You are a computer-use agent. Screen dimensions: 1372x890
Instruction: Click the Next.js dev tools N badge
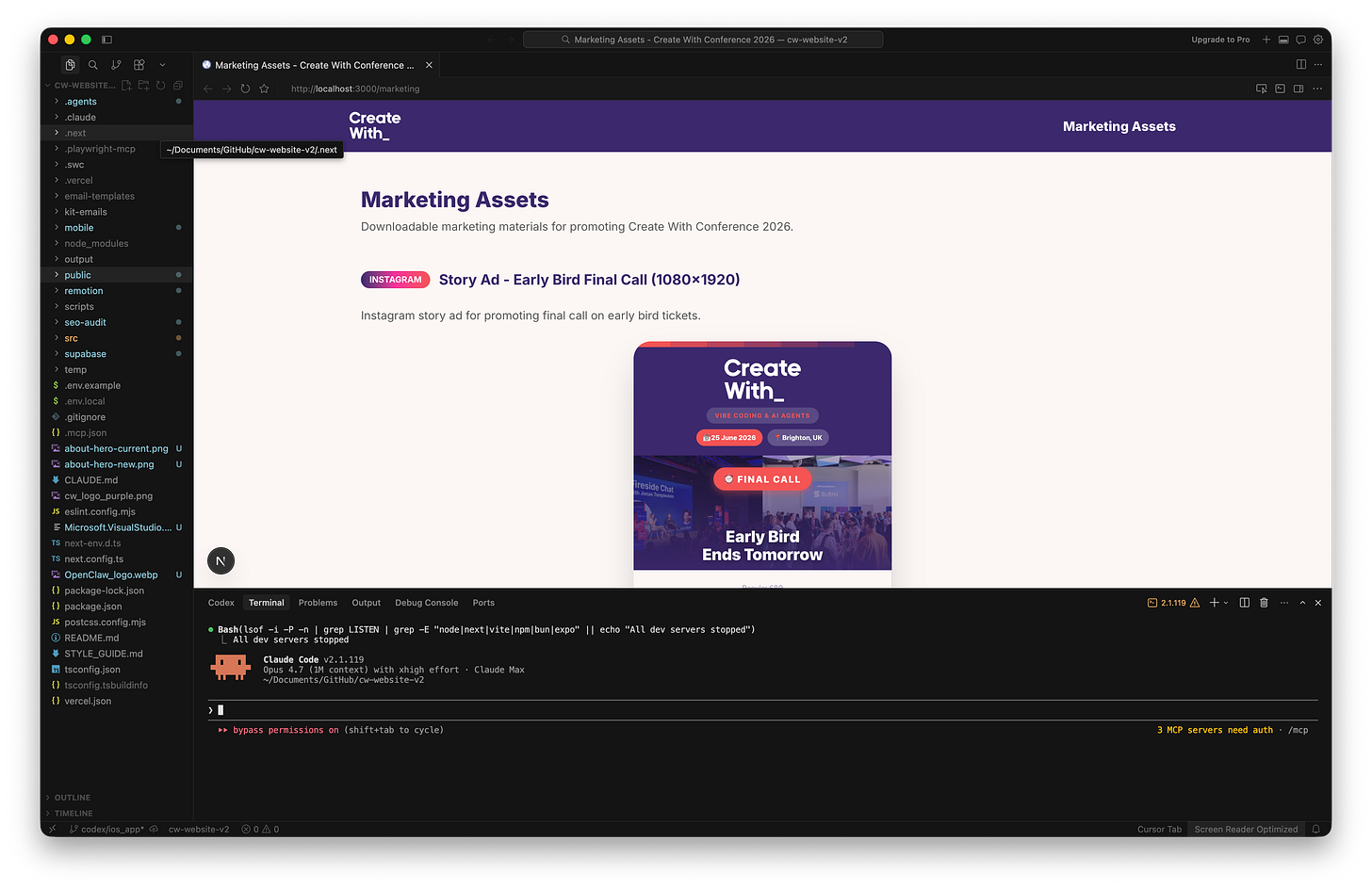pyautogui.click(x=220, y=561)
